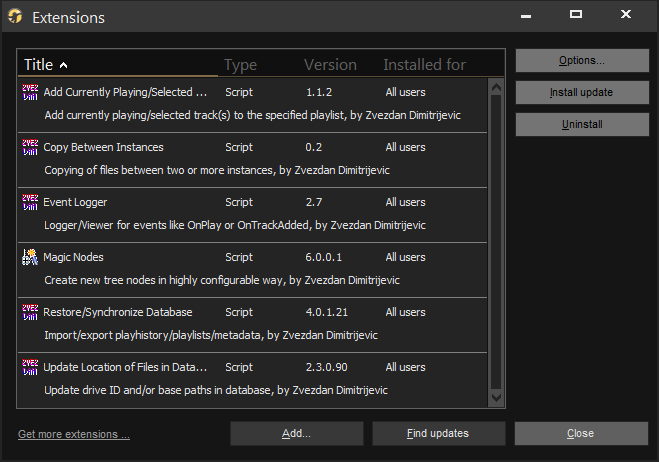Click the Add... button

(296, 433)
